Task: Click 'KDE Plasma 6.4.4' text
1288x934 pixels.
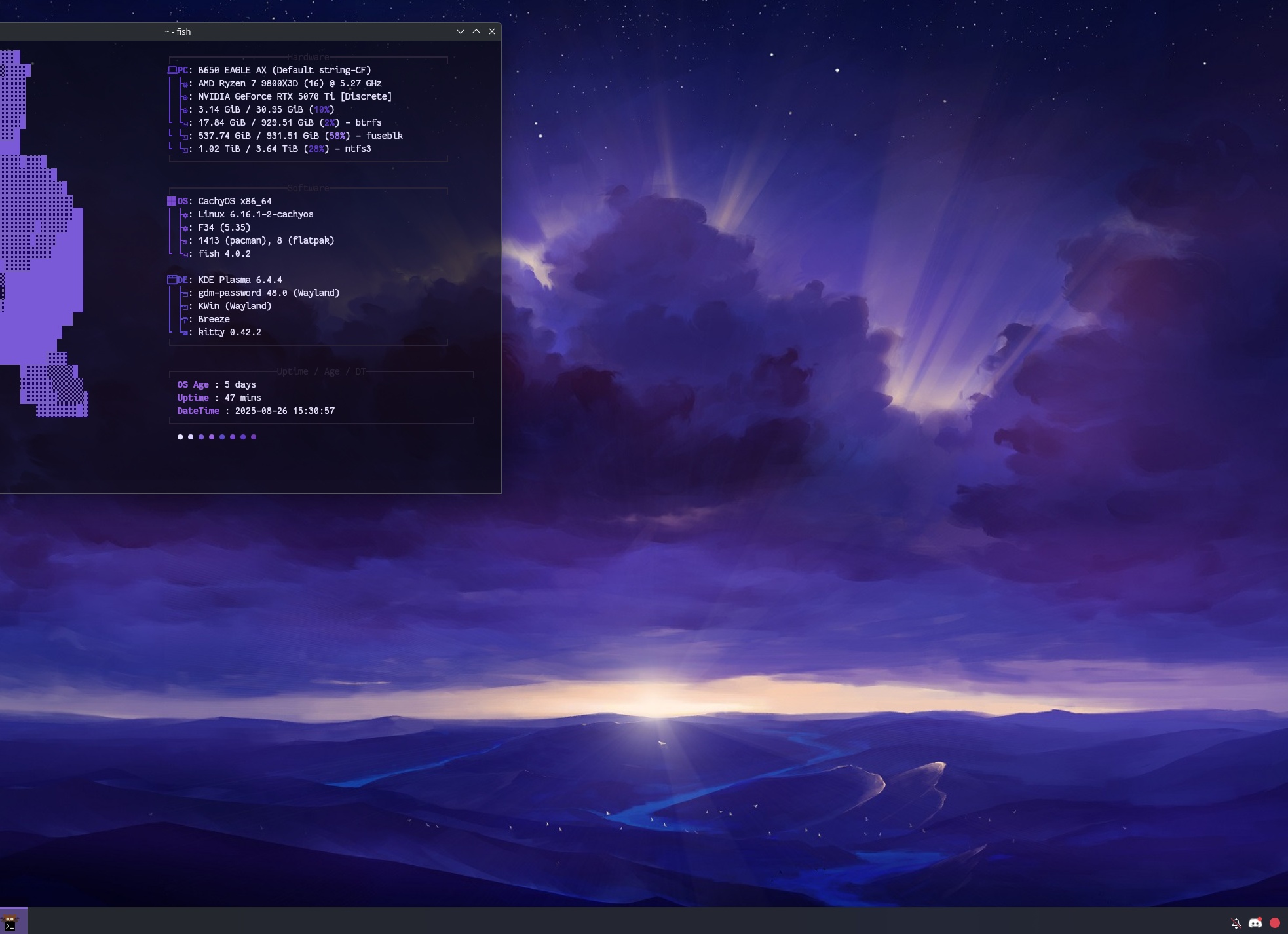Action: 240,280
